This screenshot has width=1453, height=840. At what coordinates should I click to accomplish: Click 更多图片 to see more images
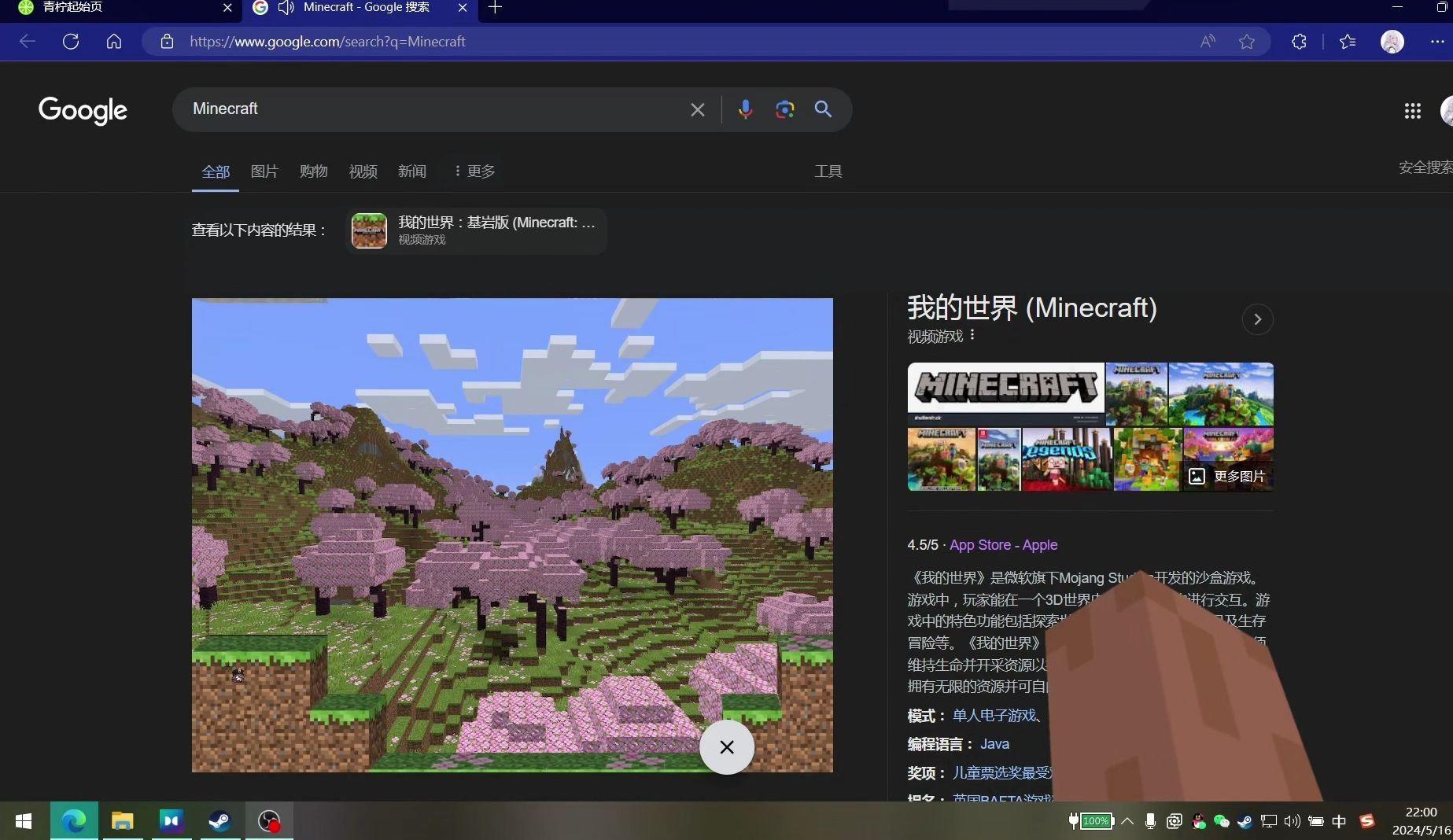(x=1228, y=476)
